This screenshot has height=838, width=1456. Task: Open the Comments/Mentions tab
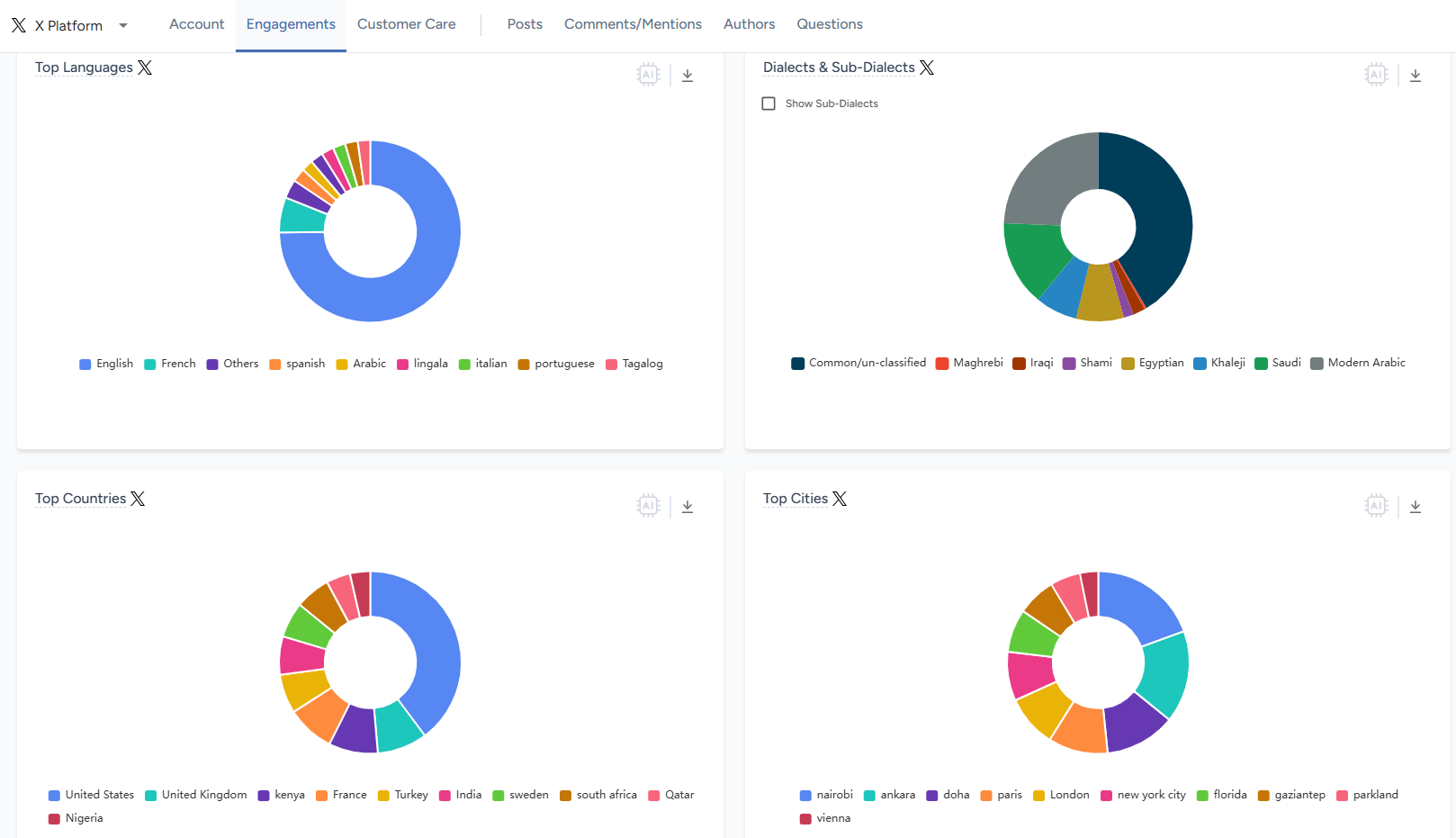[633, 24]
